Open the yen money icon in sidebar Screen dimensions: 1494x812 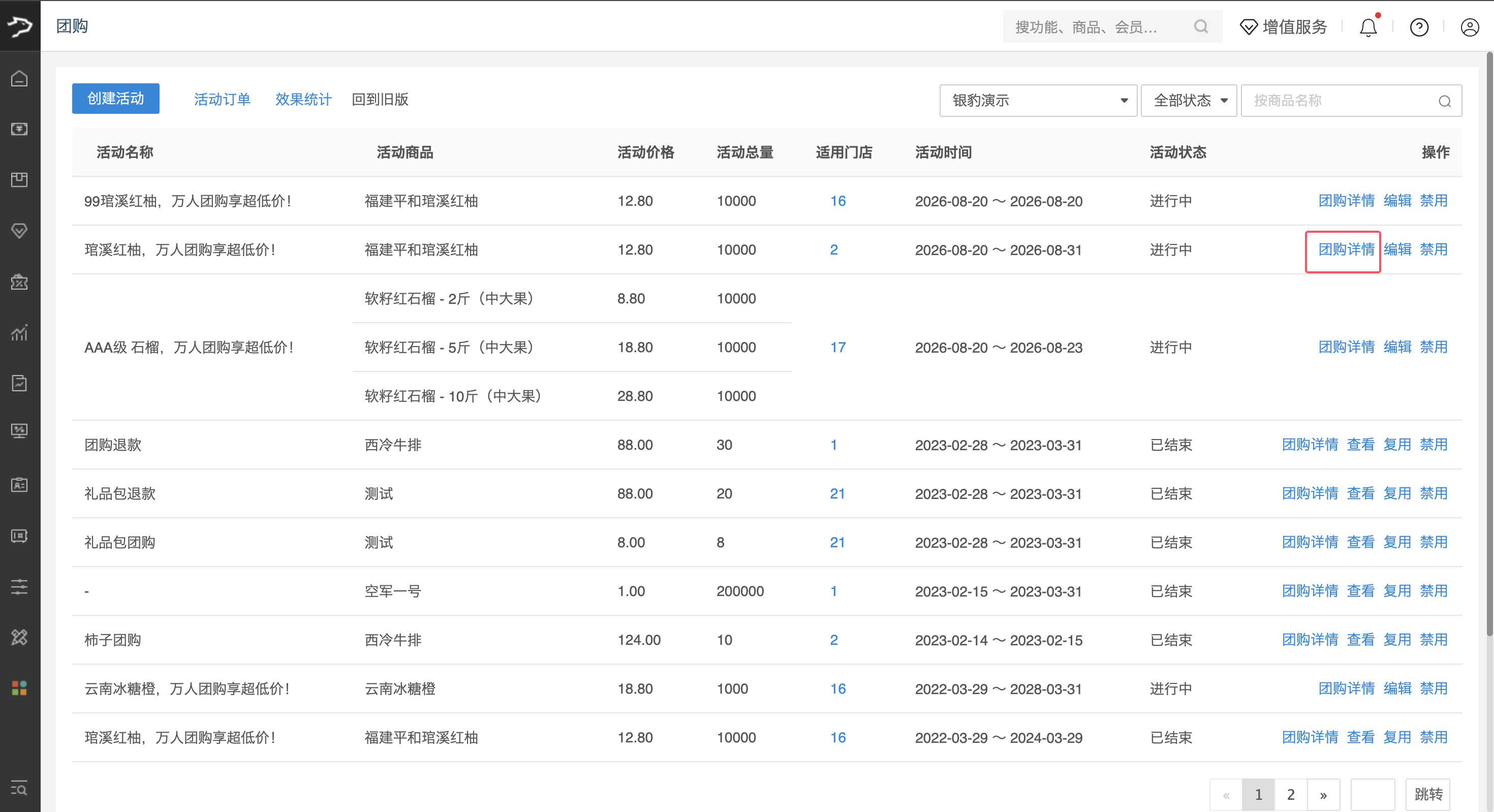coord(20,129)
